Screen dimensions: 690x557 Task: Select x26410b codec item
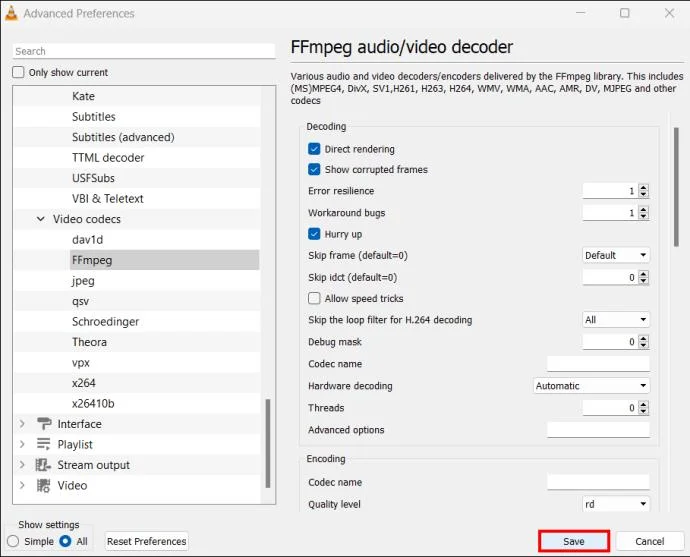click(93, 403)
